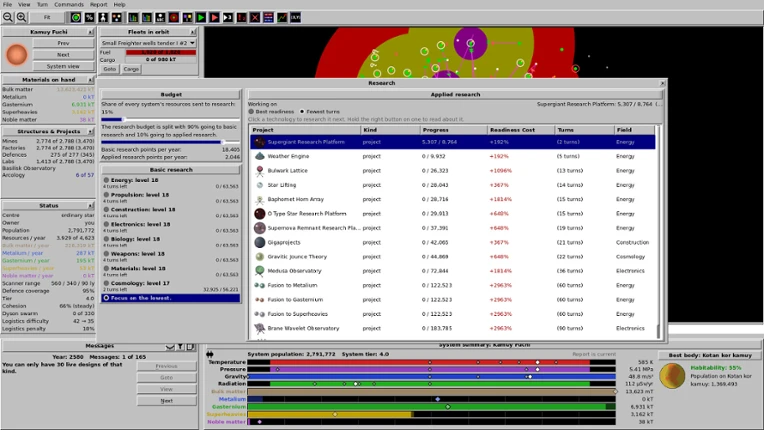Click the last dark toolbar icon with text

click(x=296, y=18)
